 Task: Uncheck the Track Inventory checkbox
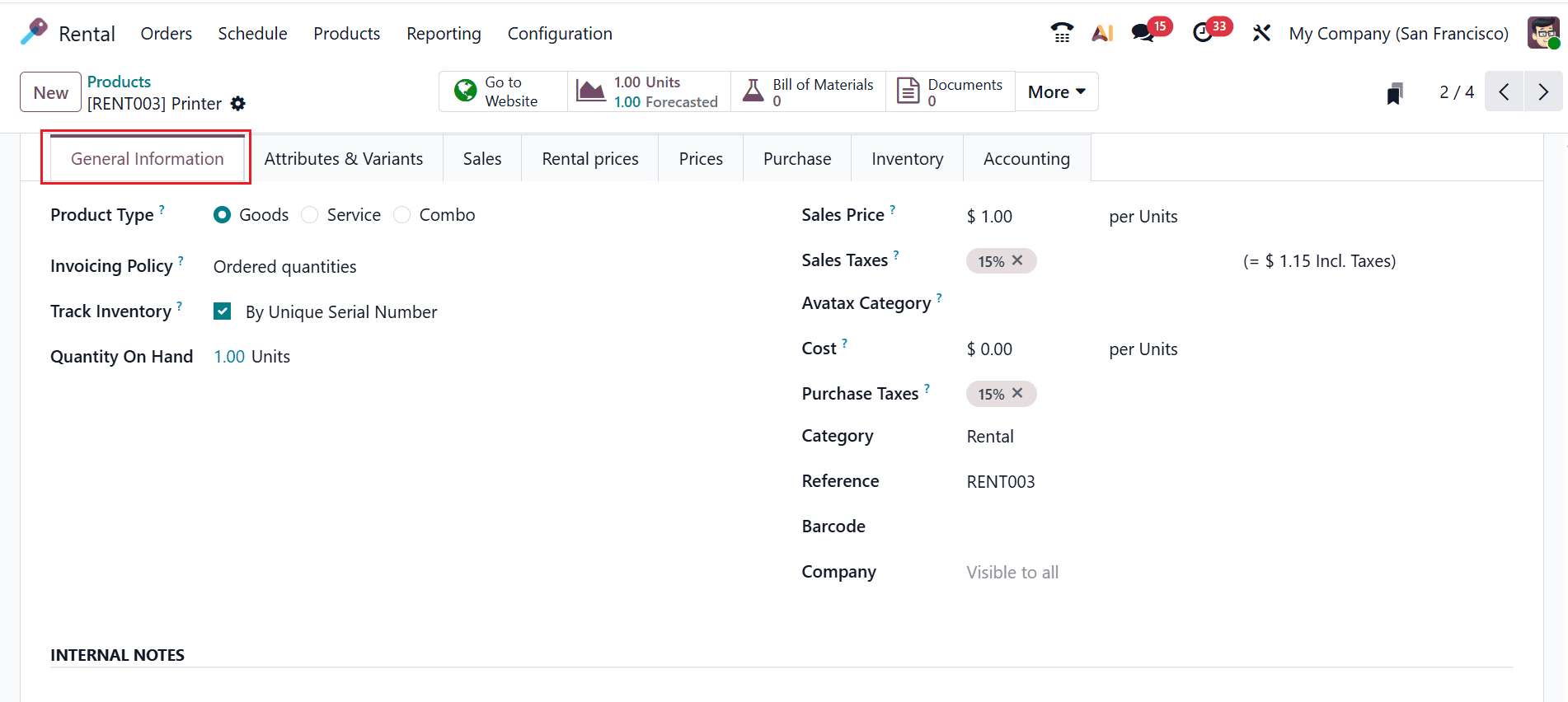(x=222, y=311)
